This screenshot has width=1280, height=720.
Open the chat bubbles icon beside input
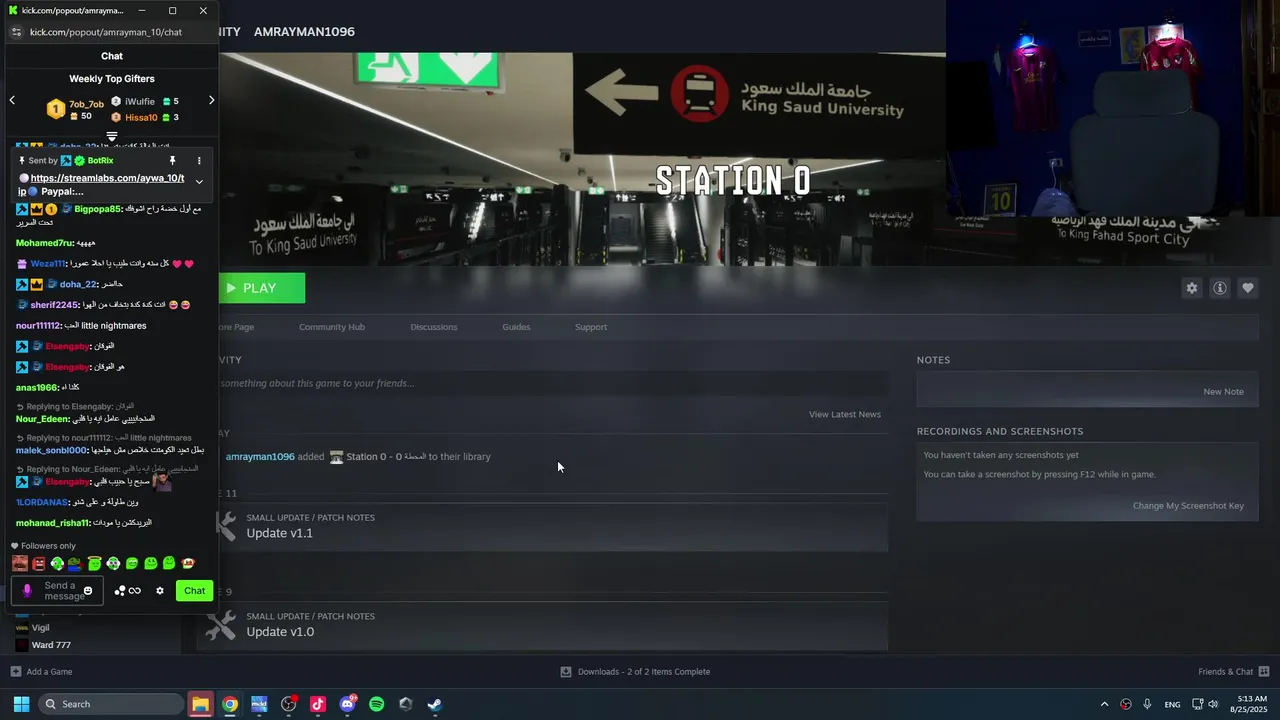120,591
